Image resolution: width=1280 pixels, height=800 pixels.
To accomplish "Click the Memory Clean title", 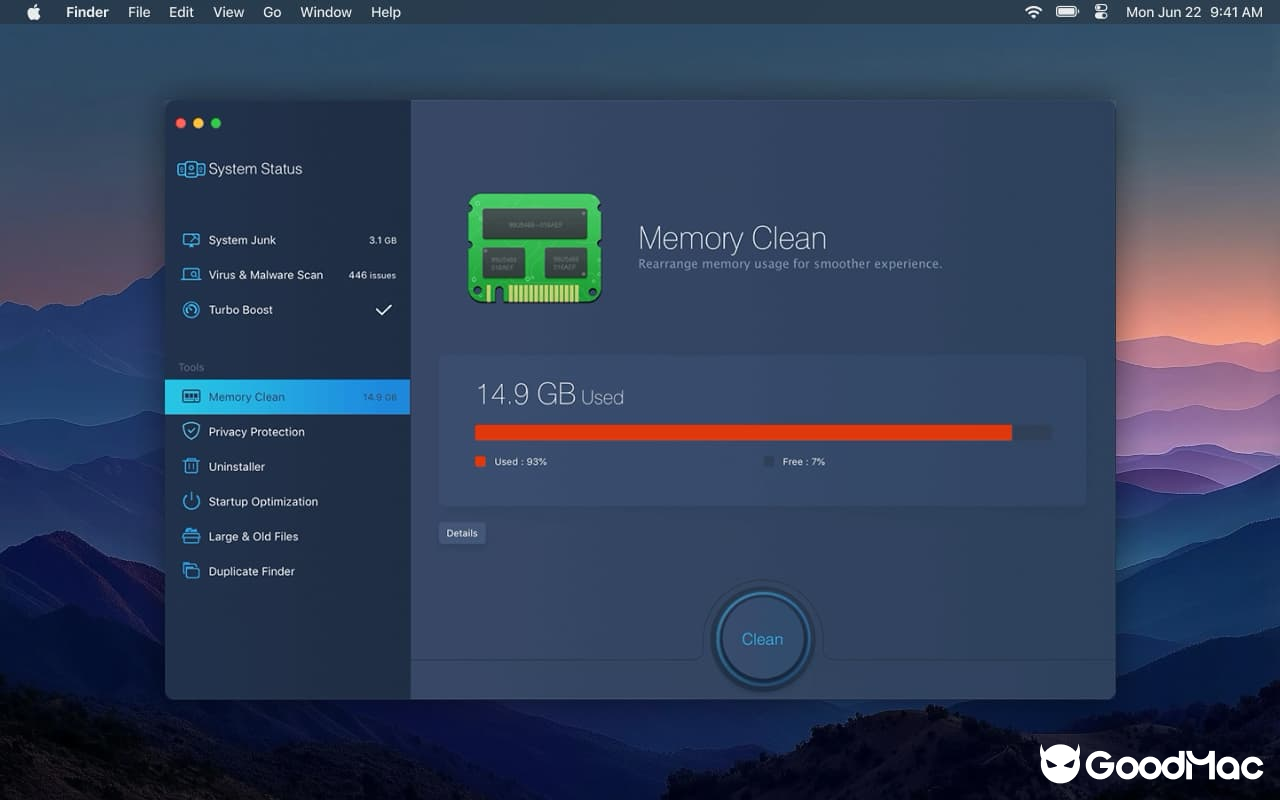I will coord(732,239).
